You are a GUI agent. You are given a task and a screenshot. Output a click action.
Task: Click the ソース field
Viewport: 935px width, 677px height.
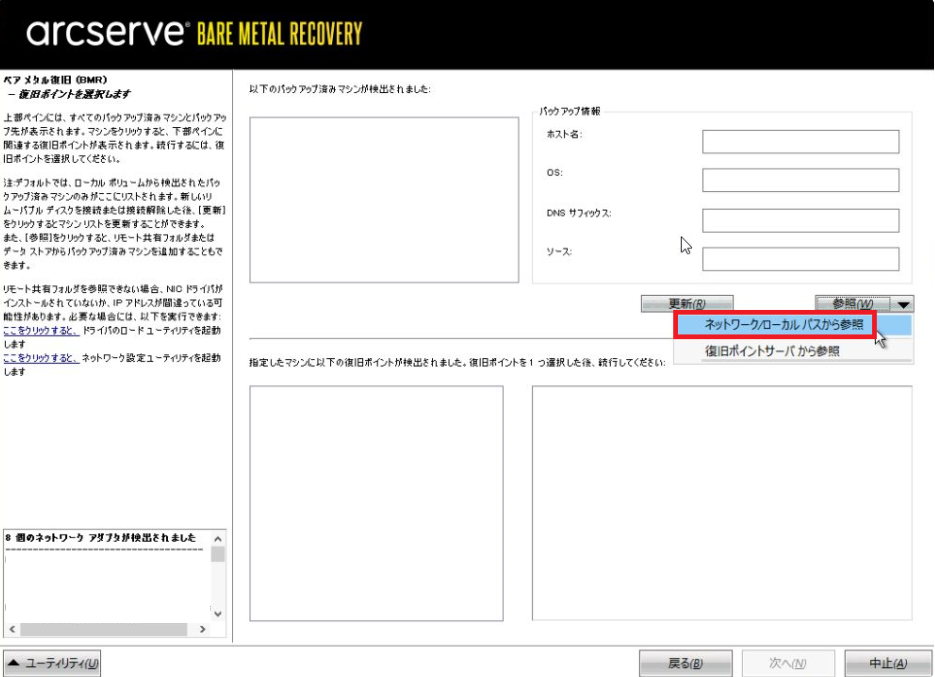coord(800,259)
